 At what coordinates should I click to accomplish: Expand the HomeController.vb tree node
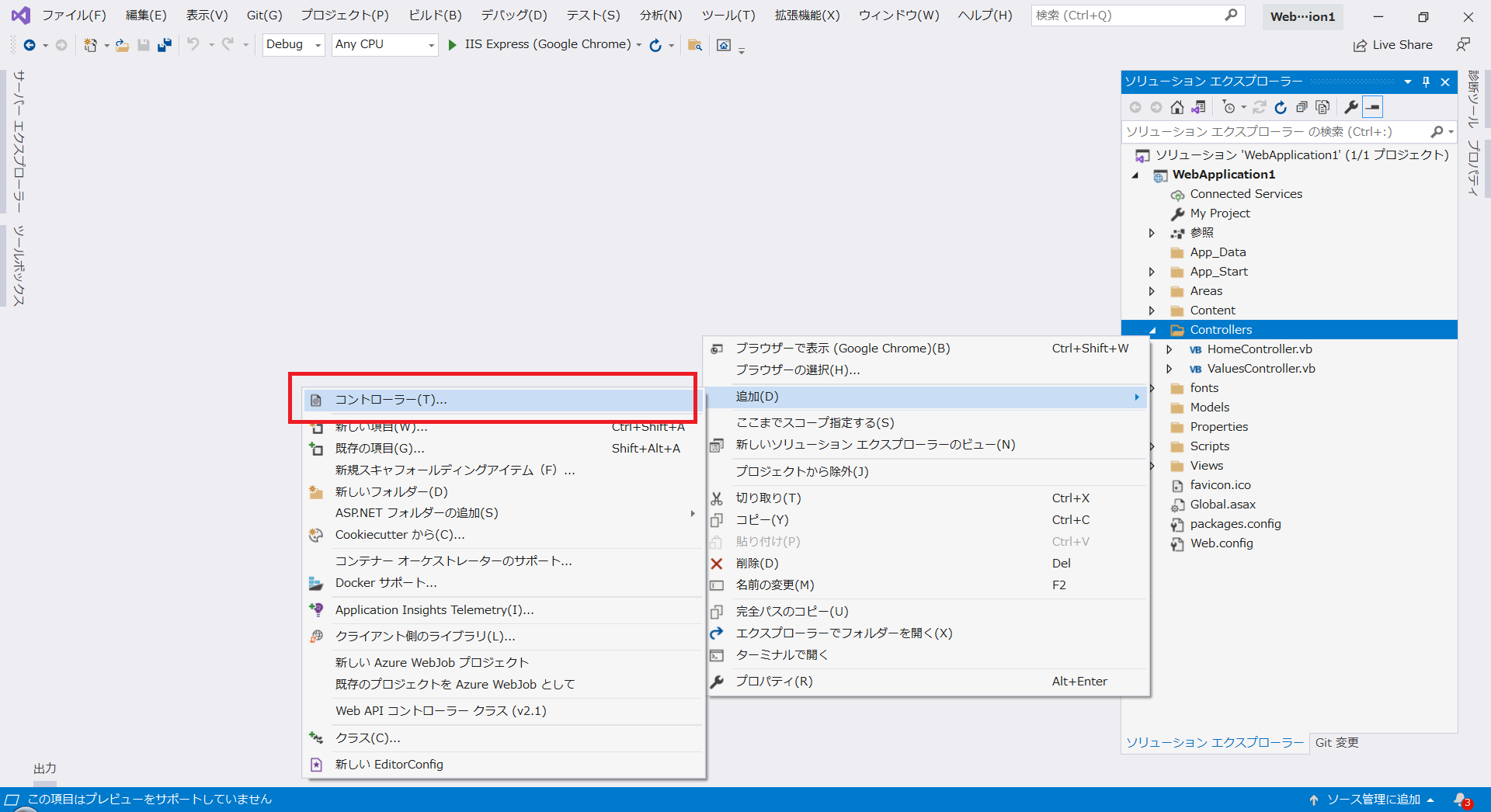(1171, 349)
